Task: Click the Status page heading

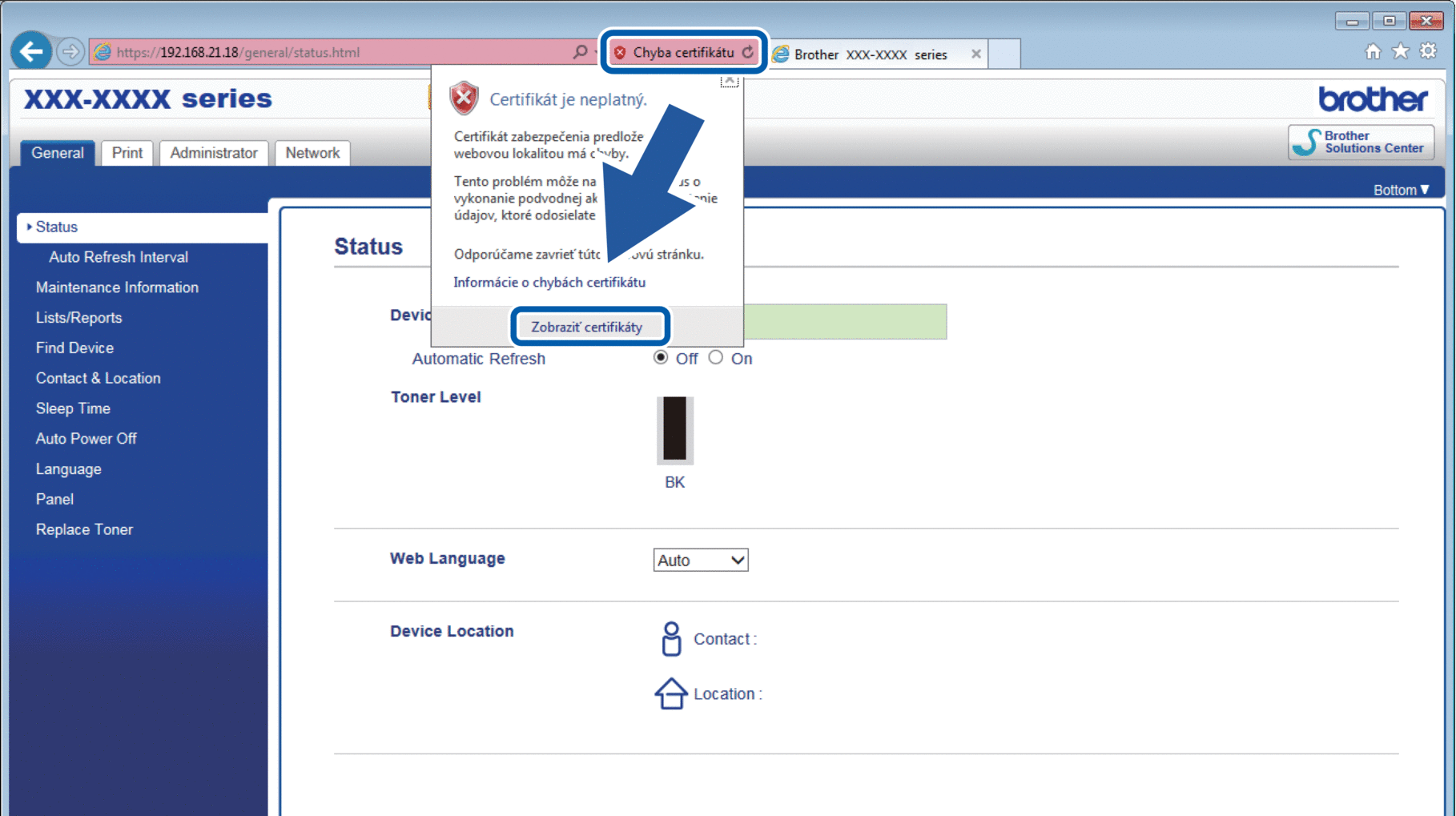Action: (368, 246)
